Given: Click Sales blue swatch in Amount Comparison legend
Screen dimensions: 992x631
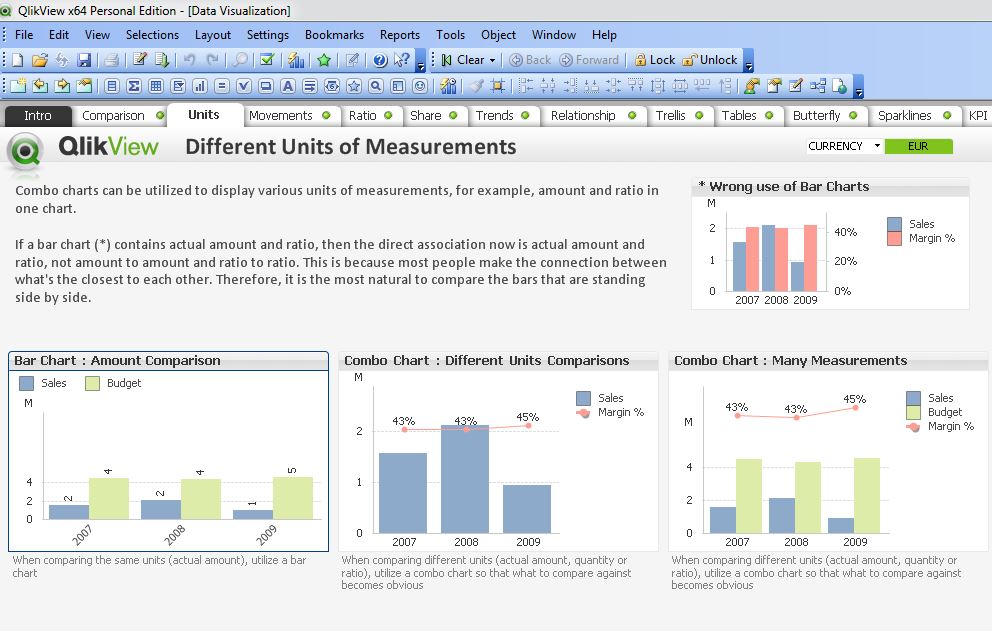Looking at the screenshot, I should coord(27,384).
